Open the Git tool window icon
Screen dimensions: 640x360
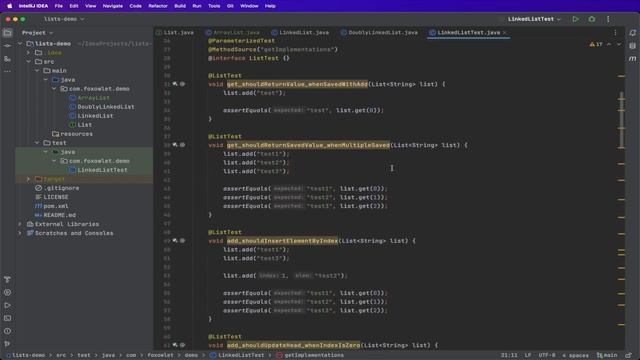[7, 344]
